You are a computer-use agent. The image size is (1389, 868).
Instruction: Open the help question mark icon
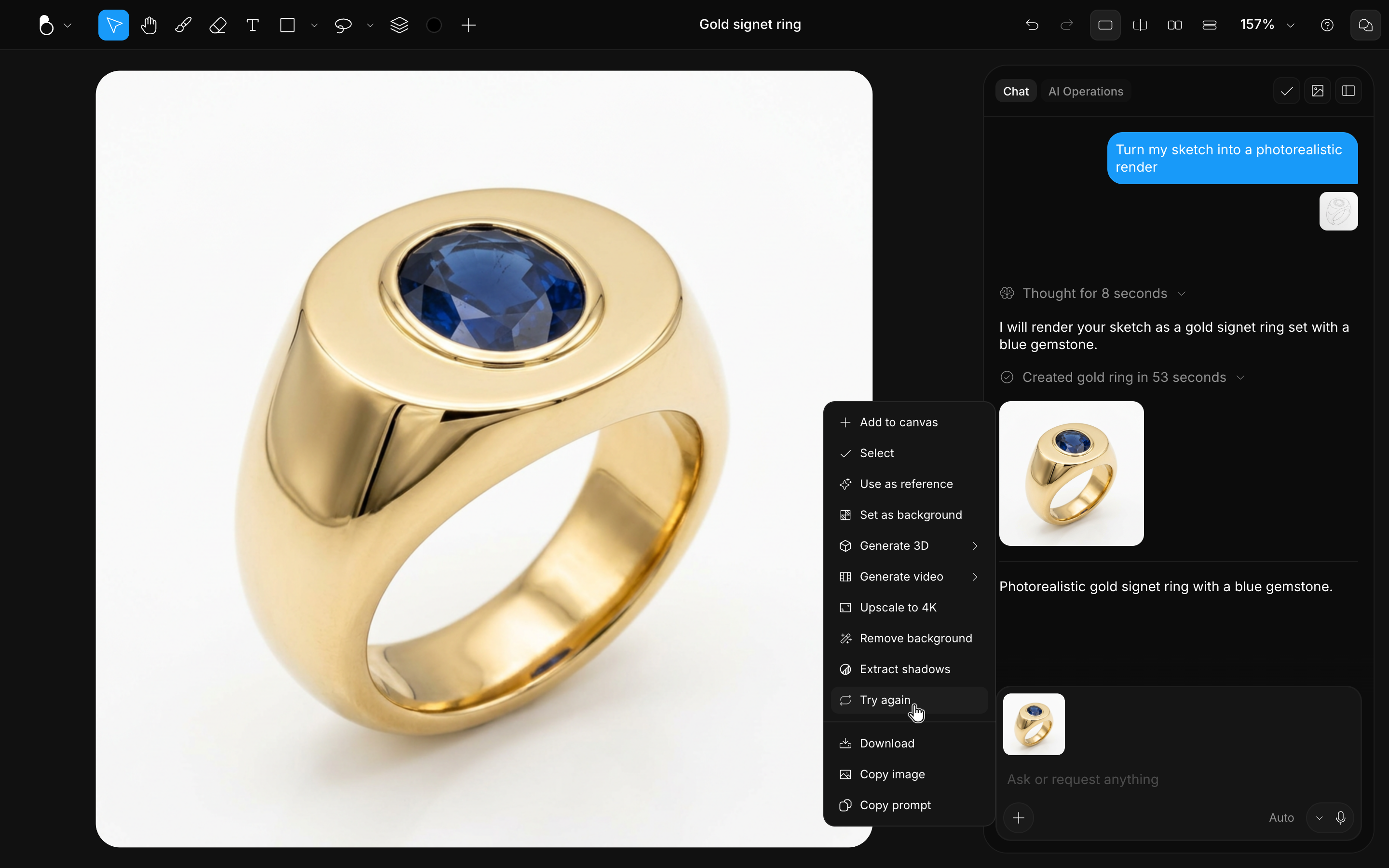tap(1327, 25)
